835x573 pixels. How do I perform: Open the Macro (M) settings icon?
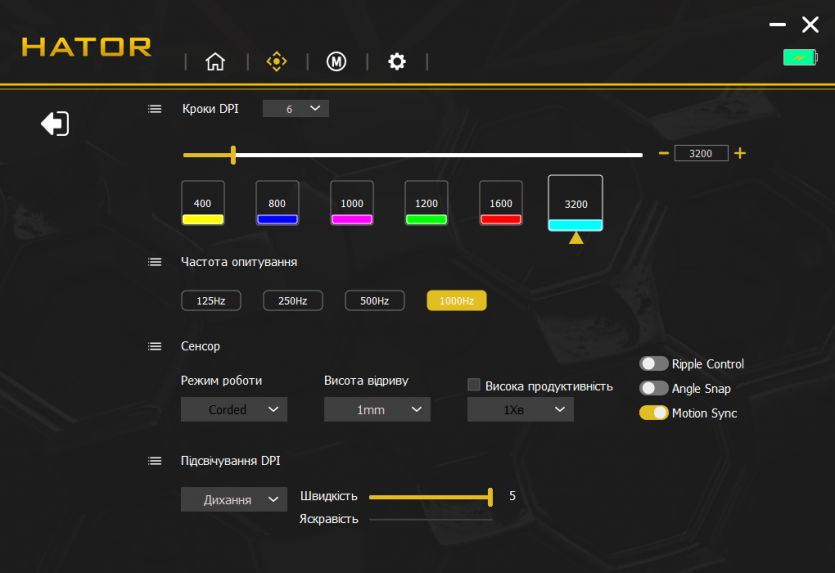pyautogui.click(x=336, y=62)
